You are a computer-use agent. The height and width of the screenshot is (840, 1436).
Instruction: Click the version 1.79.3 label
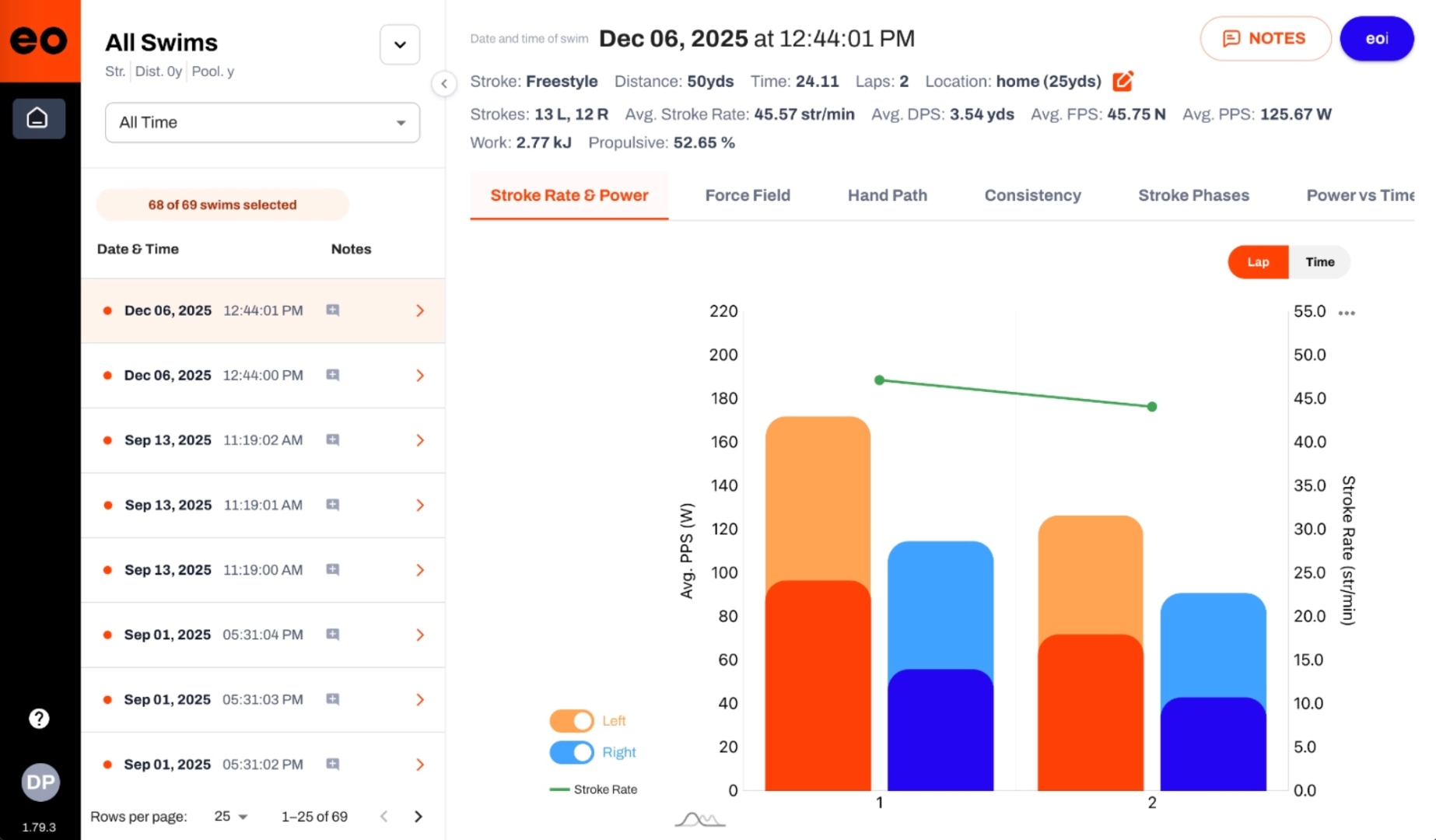click(x=39, y=827)
